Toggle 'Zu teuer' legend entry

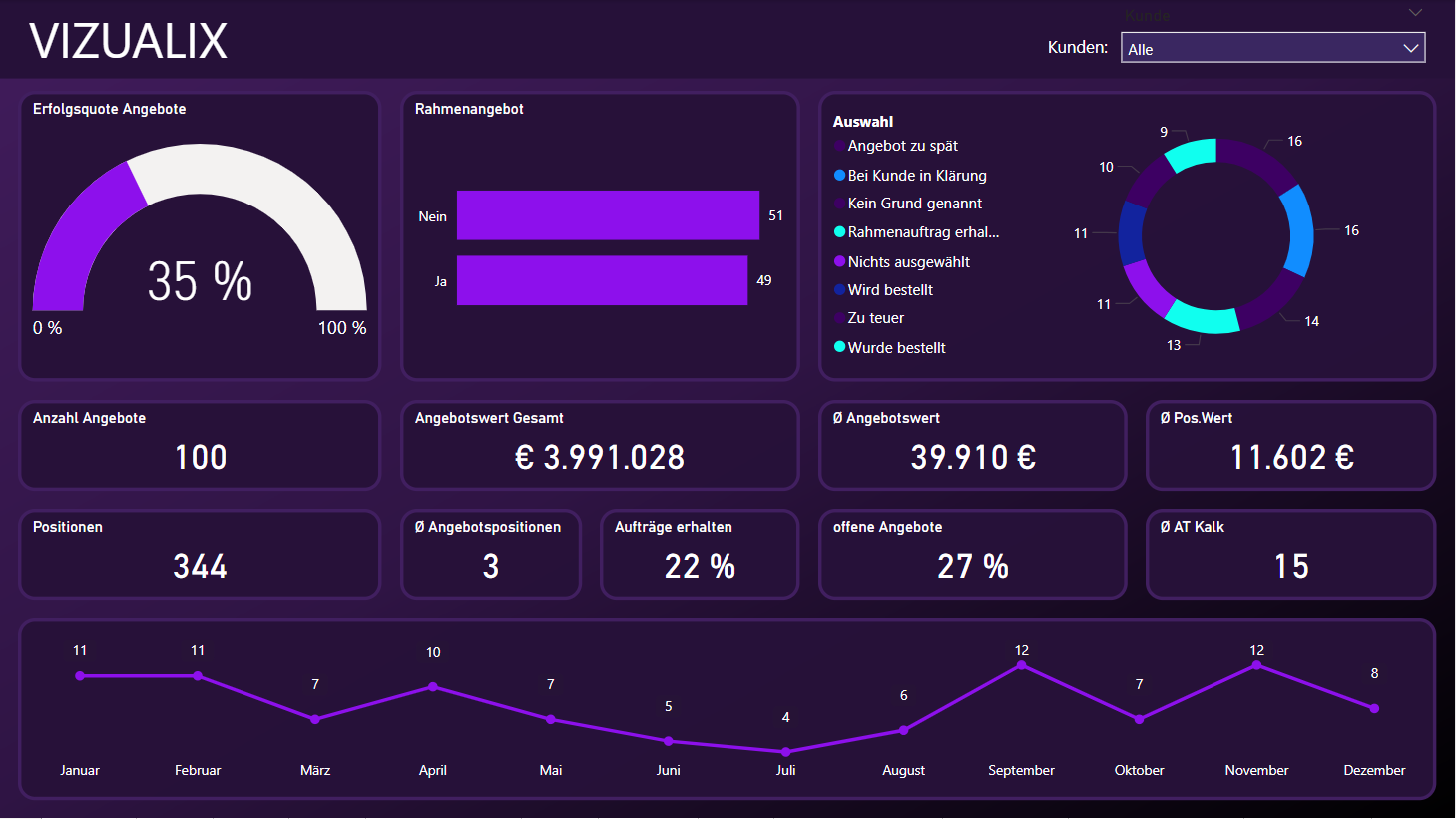[x=875, y=318]
